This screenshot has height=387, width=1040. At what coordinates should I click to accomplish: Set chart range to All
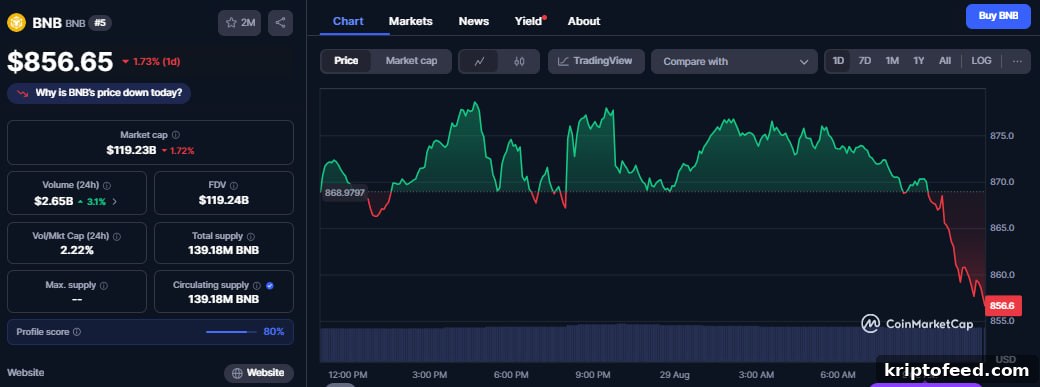[945, 61]
